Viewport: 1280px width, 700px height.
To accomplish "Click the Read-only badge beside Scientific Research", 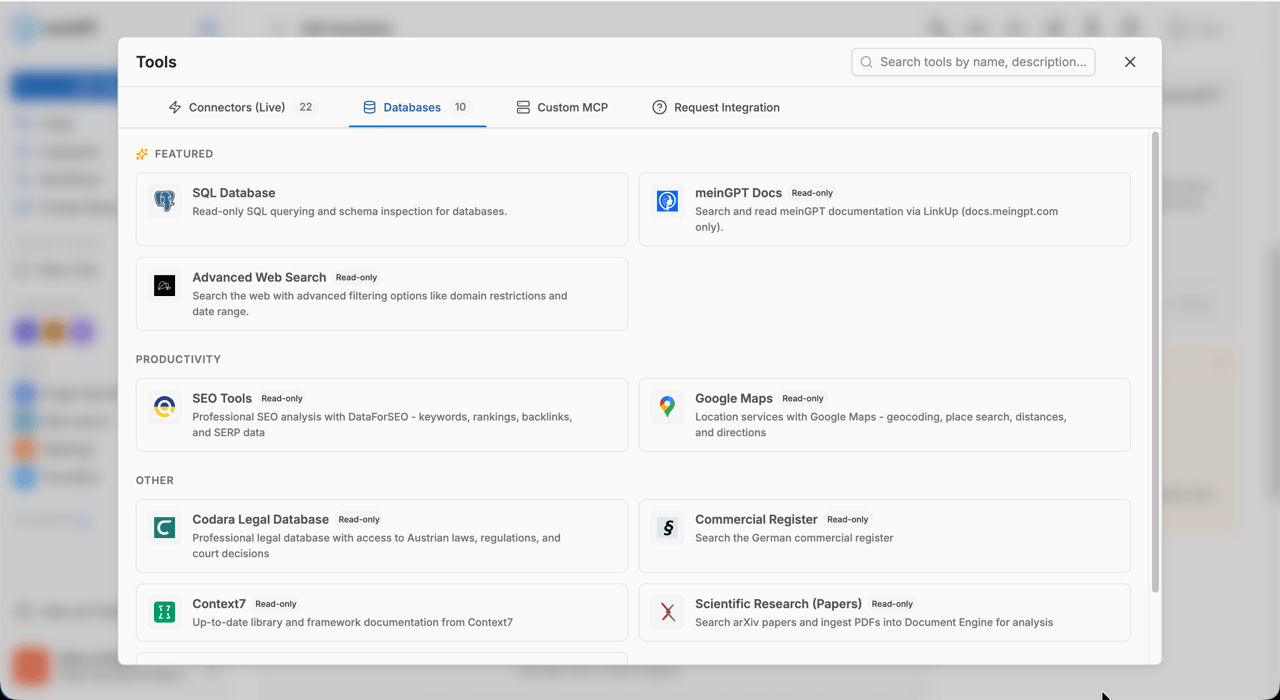I will 892,604.
